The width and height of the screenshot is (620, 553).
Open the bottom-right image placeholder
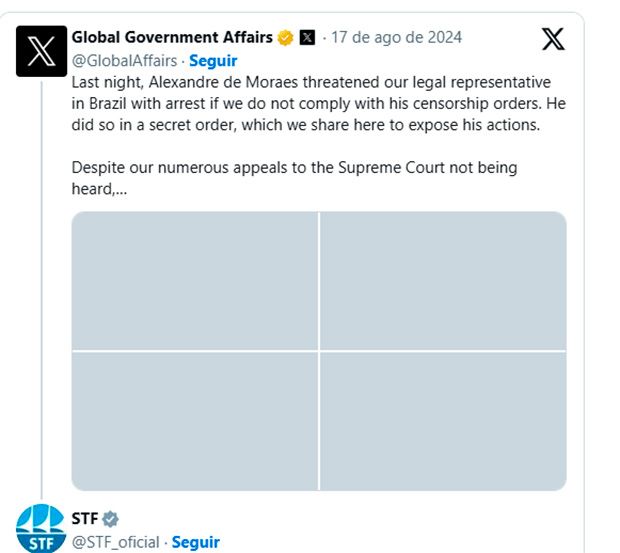click(x=443, y=421)
